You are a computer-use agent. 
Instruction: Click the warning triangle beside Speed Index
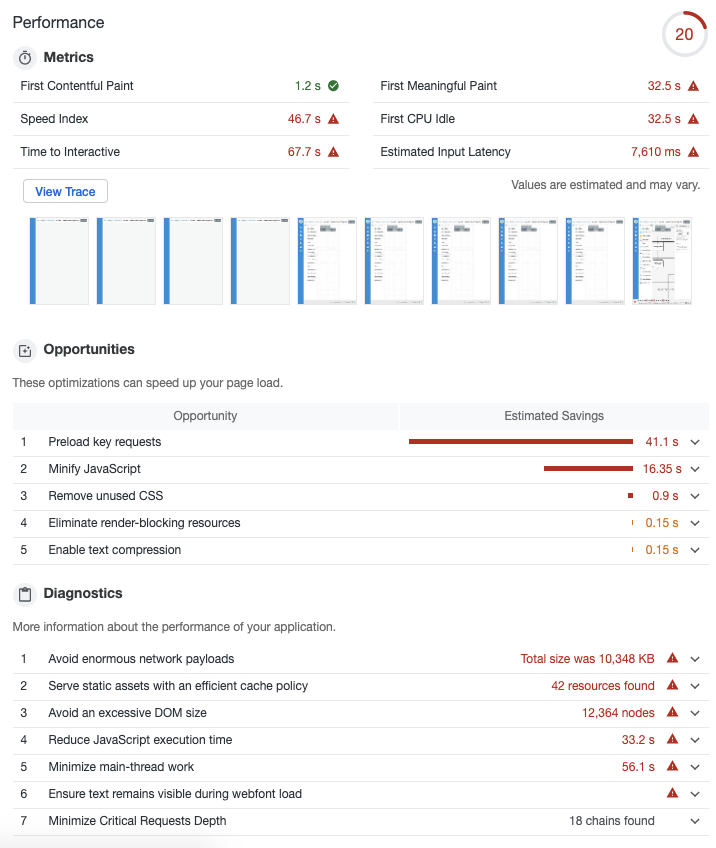coord(333,119)
